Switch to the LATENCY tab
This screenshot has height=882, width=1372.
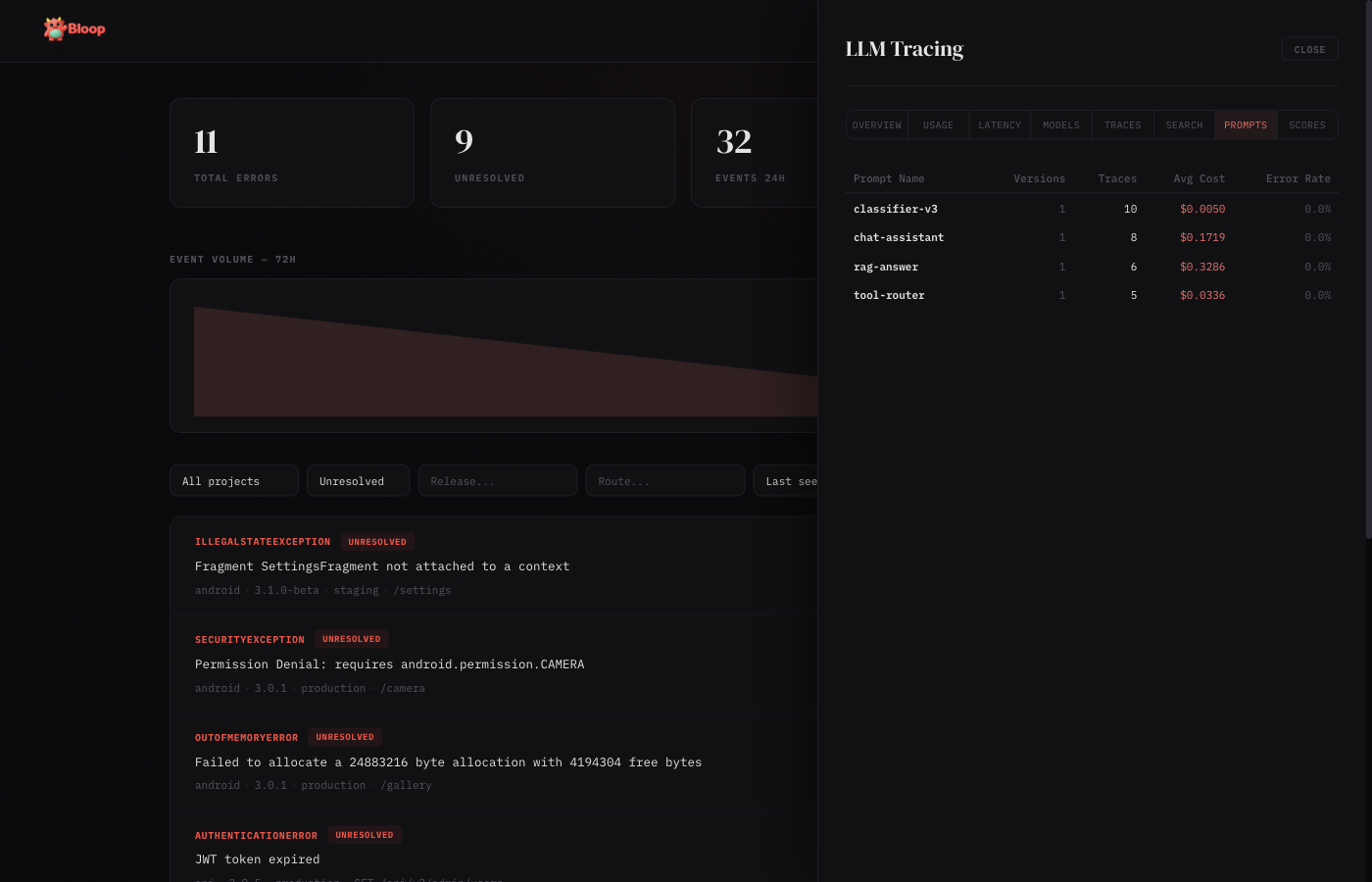(999, 124)
